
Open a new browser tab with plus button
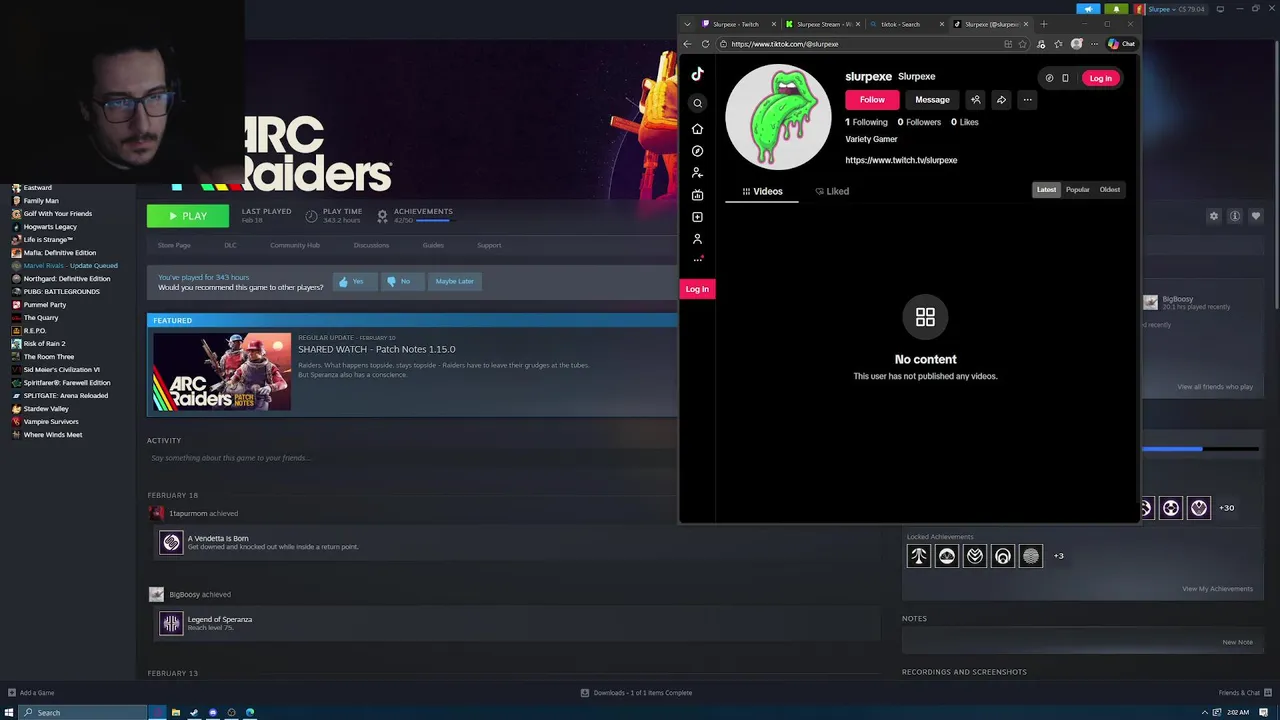click(1044, 24)
